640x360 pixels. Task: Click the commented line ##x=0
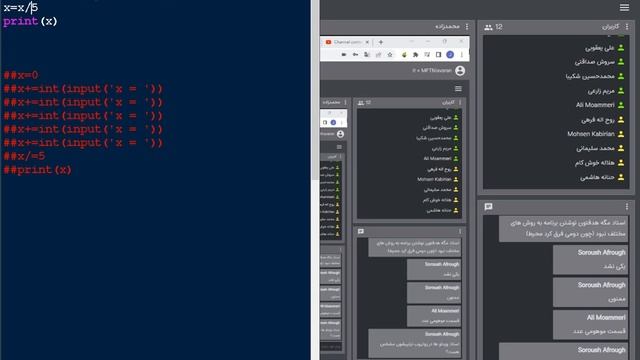20,75
